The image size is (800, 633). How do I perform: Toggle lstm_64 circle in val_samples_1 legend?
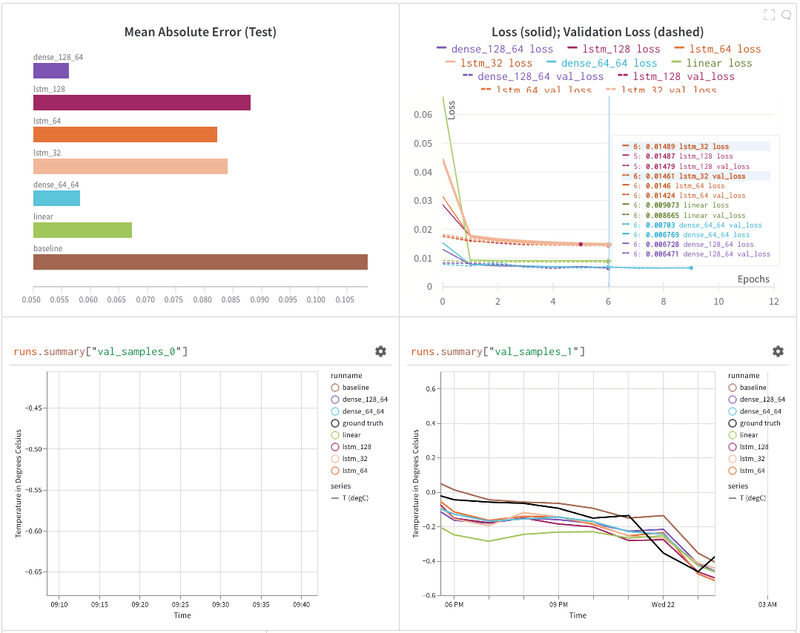point(732,471)
